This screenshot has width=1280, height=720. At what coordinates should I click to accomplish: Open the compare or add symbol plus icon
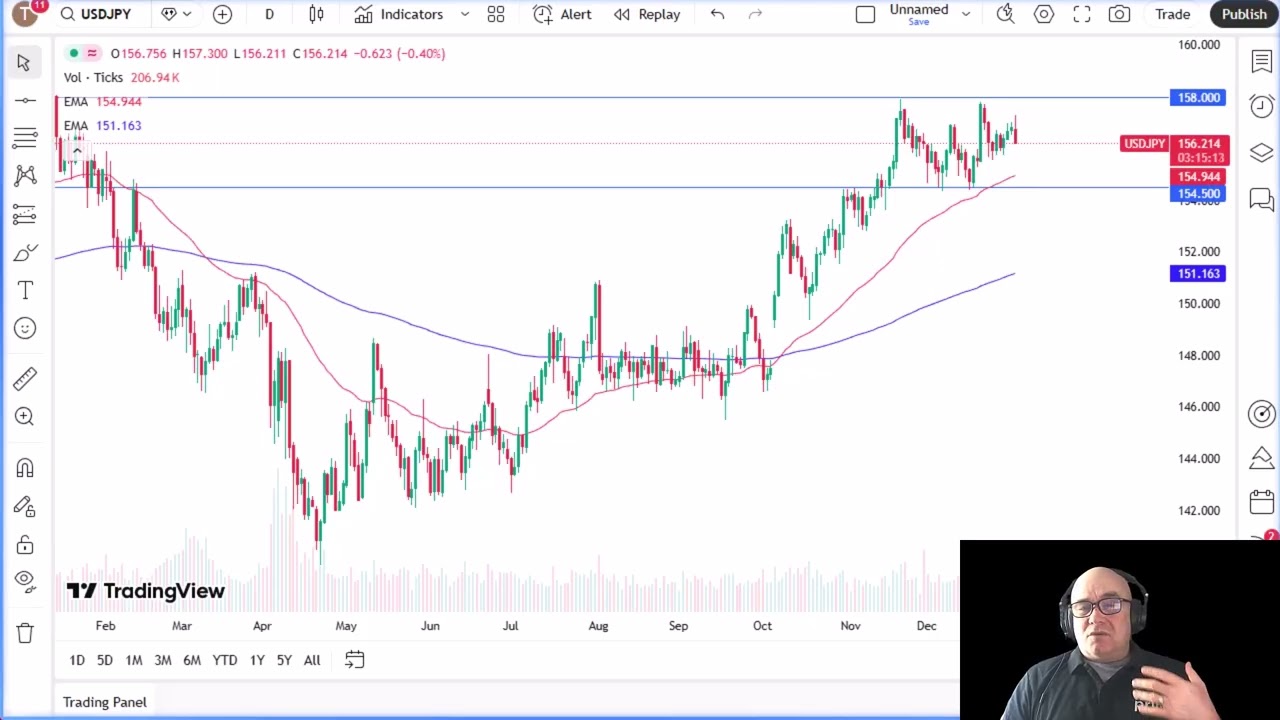pyautogui.click(x=222, y=14)
